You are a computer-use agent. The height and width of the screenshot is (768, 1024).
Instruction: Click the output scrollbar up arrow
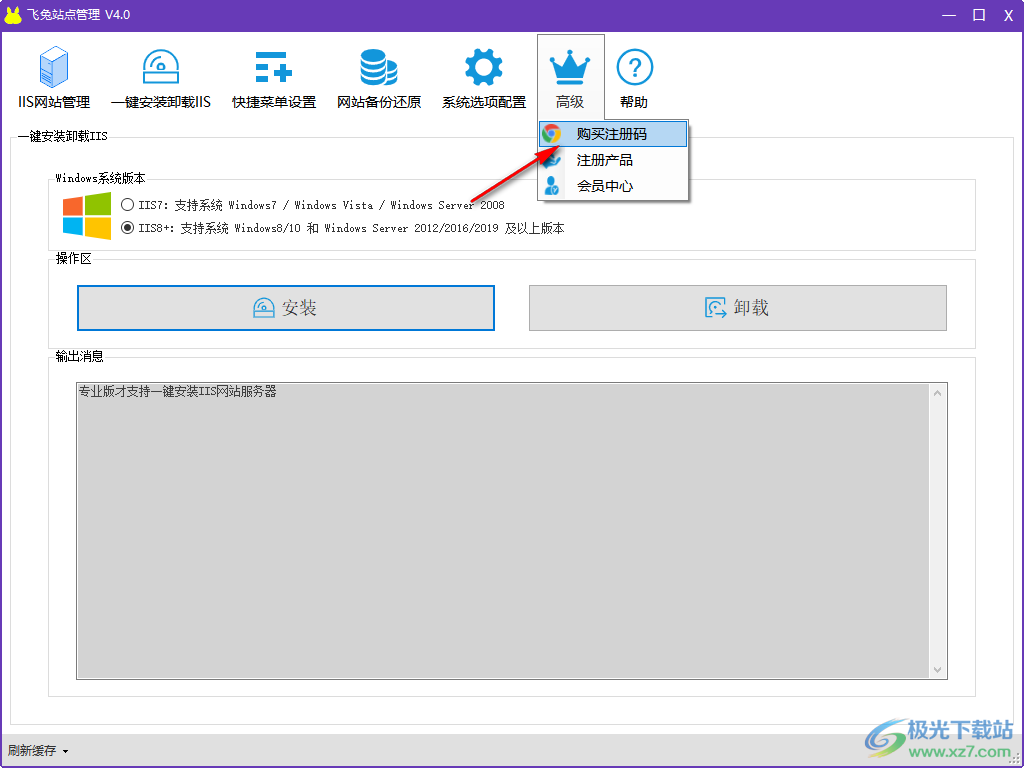point(937,392)
